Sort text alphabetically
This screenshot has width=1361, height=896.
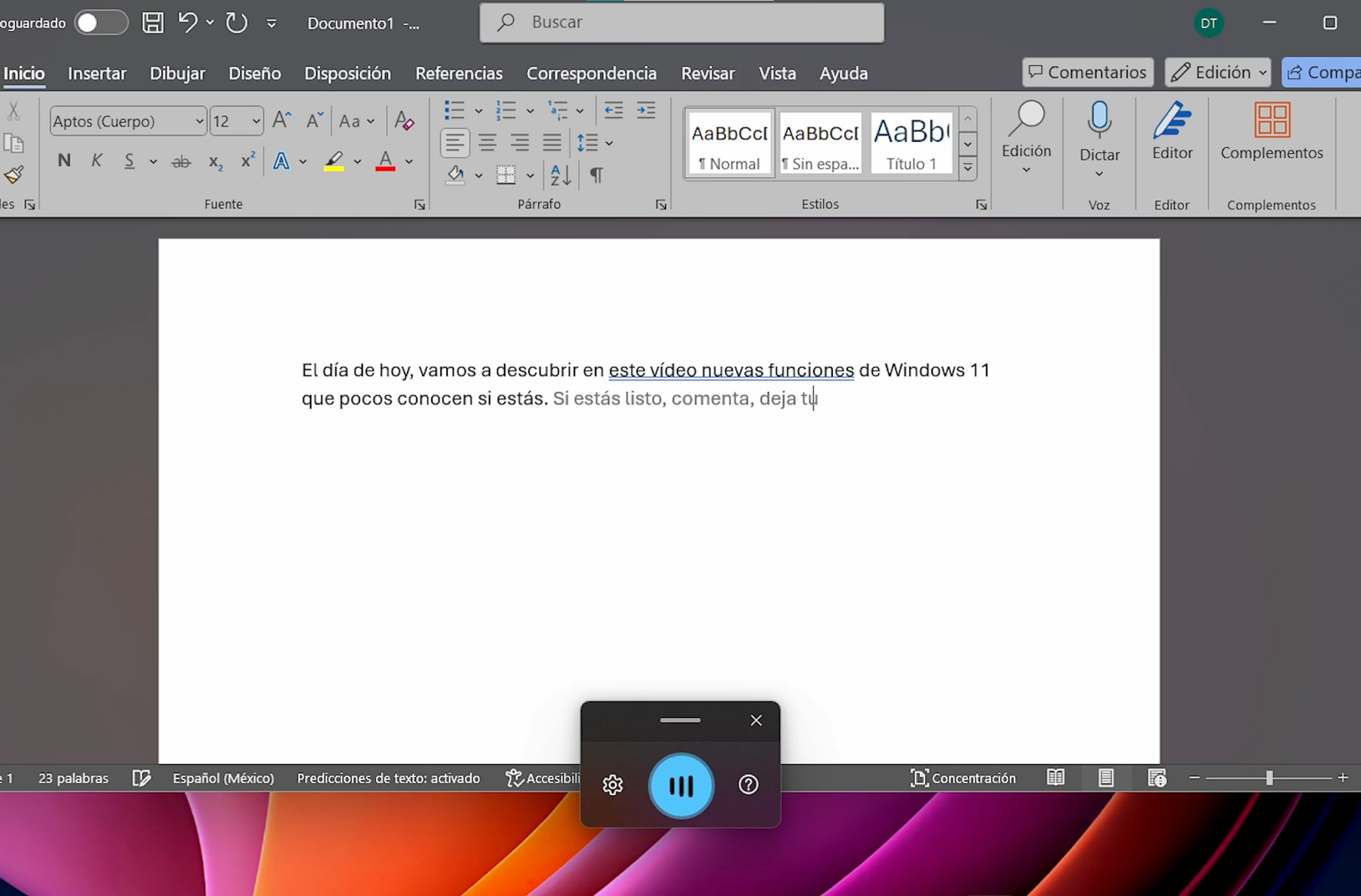[x=561, y=175]
